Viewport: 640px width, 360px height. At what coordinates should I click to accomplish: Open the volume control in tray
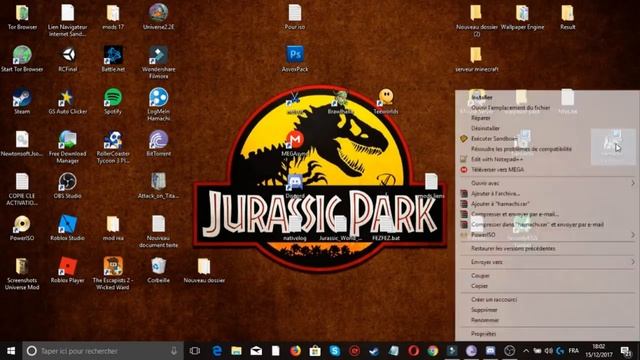[549, 351]
